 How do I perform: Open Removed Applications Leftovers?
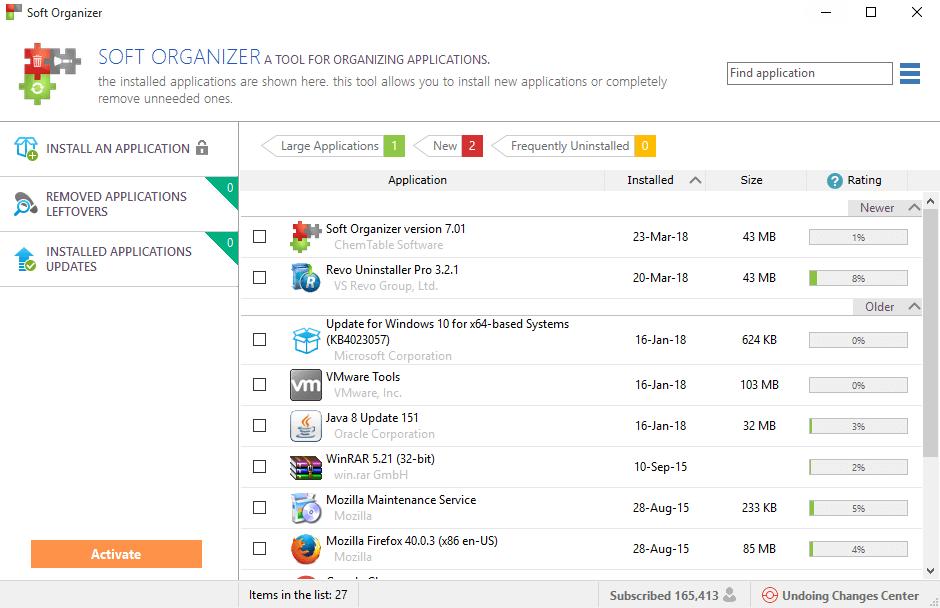point(119,204)
